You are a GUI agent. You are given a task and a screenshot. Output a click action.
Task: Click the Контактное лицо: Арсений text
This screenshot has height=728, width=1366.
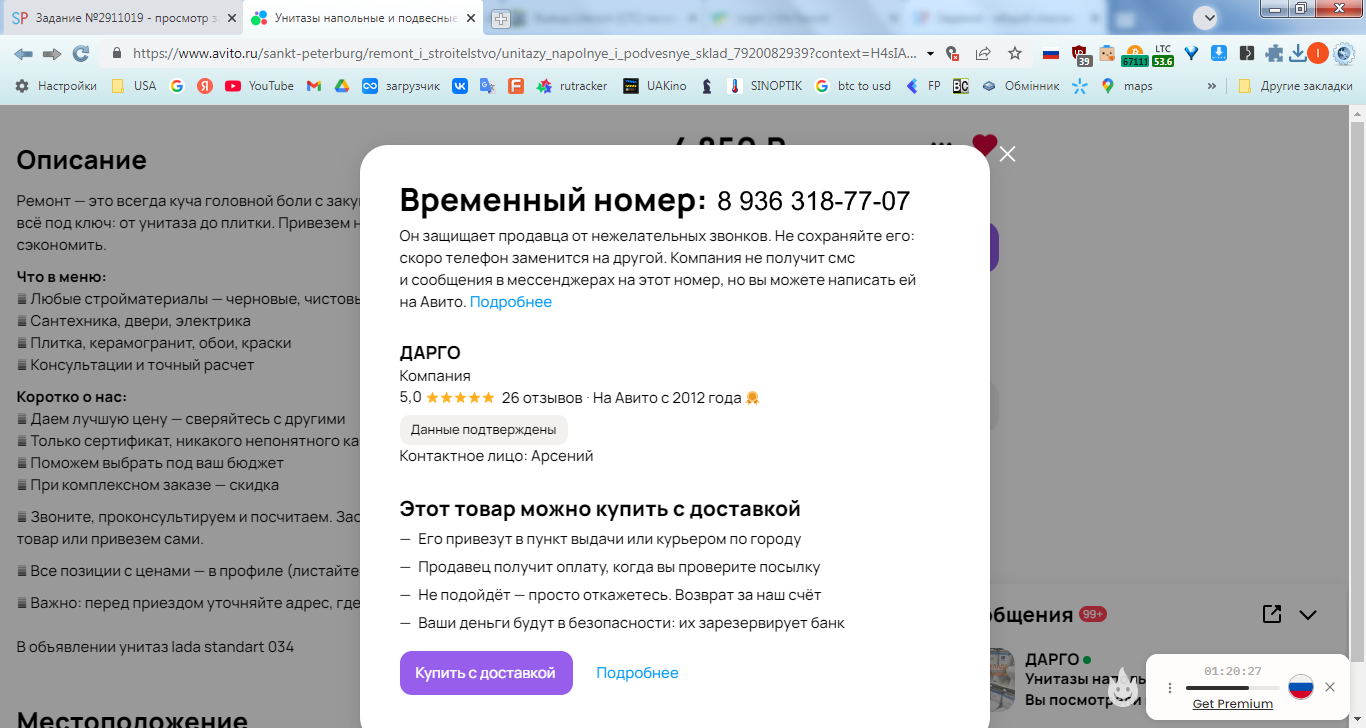[497, 456]
